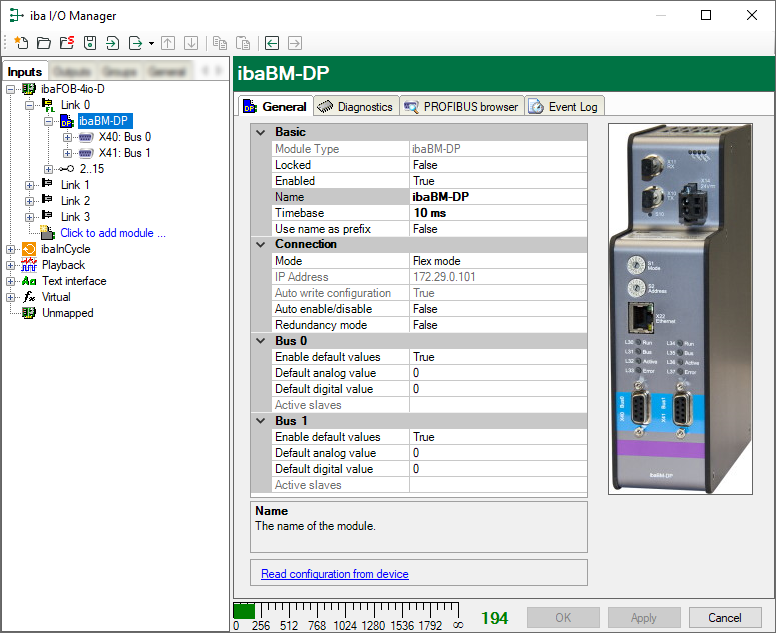Click Read configuration from device link

(x=334, y=574)
